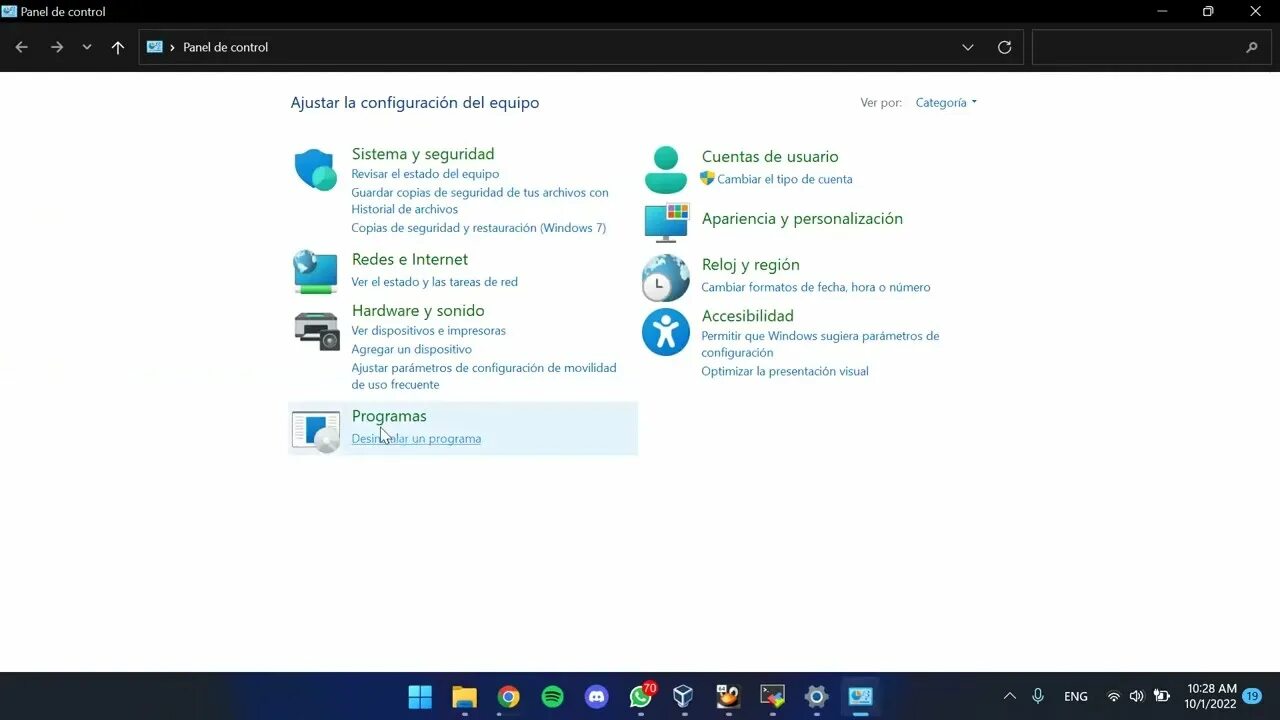Open the Ver por Categoría dropdown
The image size is (1280, 720).
[946, 102]
